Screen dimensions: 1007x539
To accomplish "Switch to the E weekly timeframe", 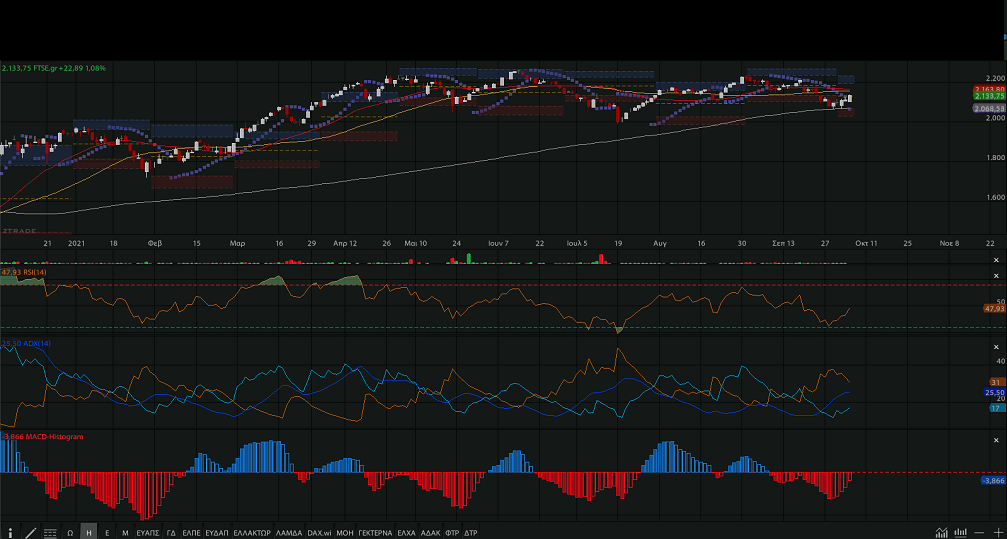I will coord(107,532).
